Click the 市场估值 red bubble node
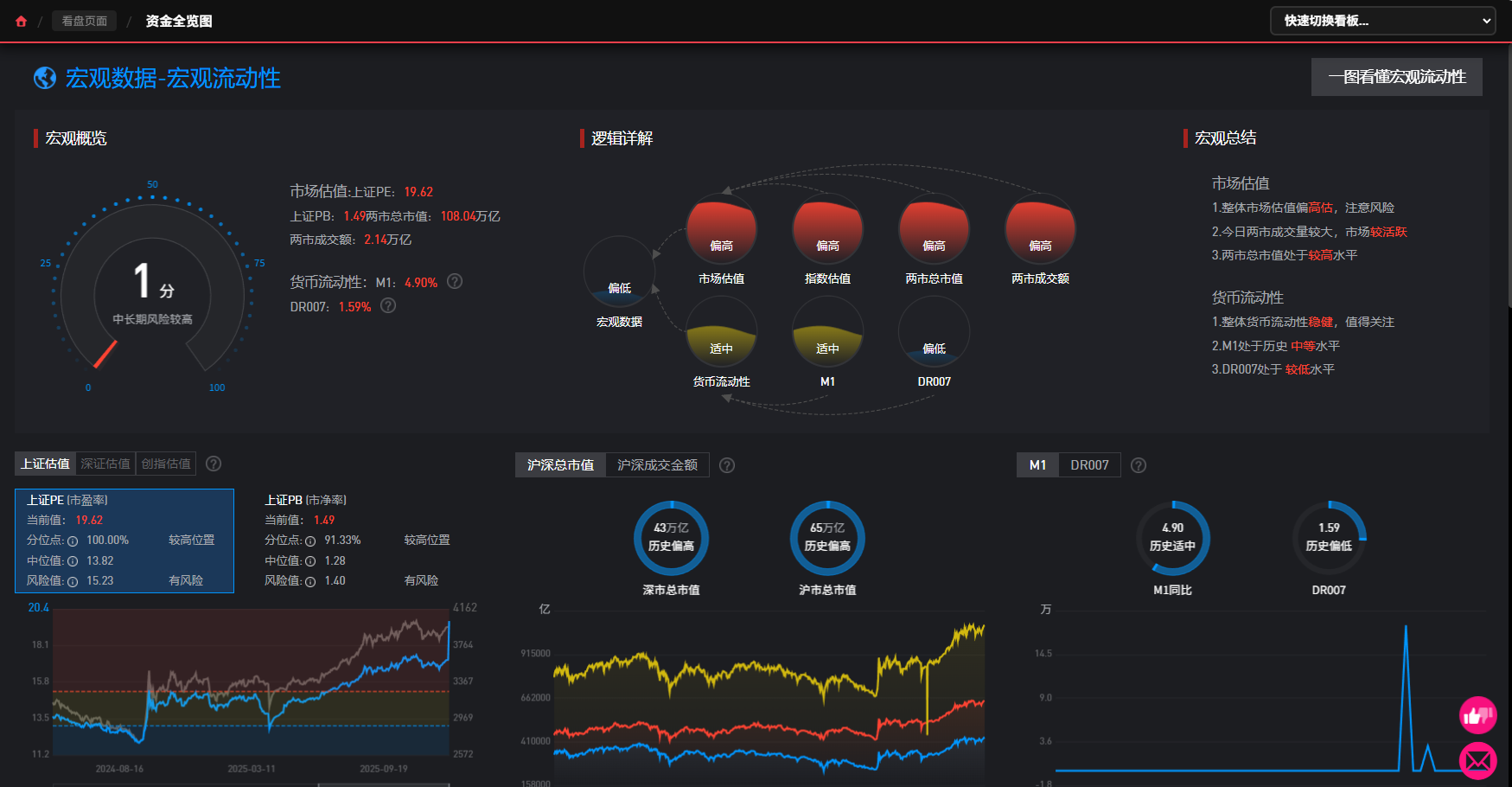Screen dimensions: 1512x787 [721, 229]
